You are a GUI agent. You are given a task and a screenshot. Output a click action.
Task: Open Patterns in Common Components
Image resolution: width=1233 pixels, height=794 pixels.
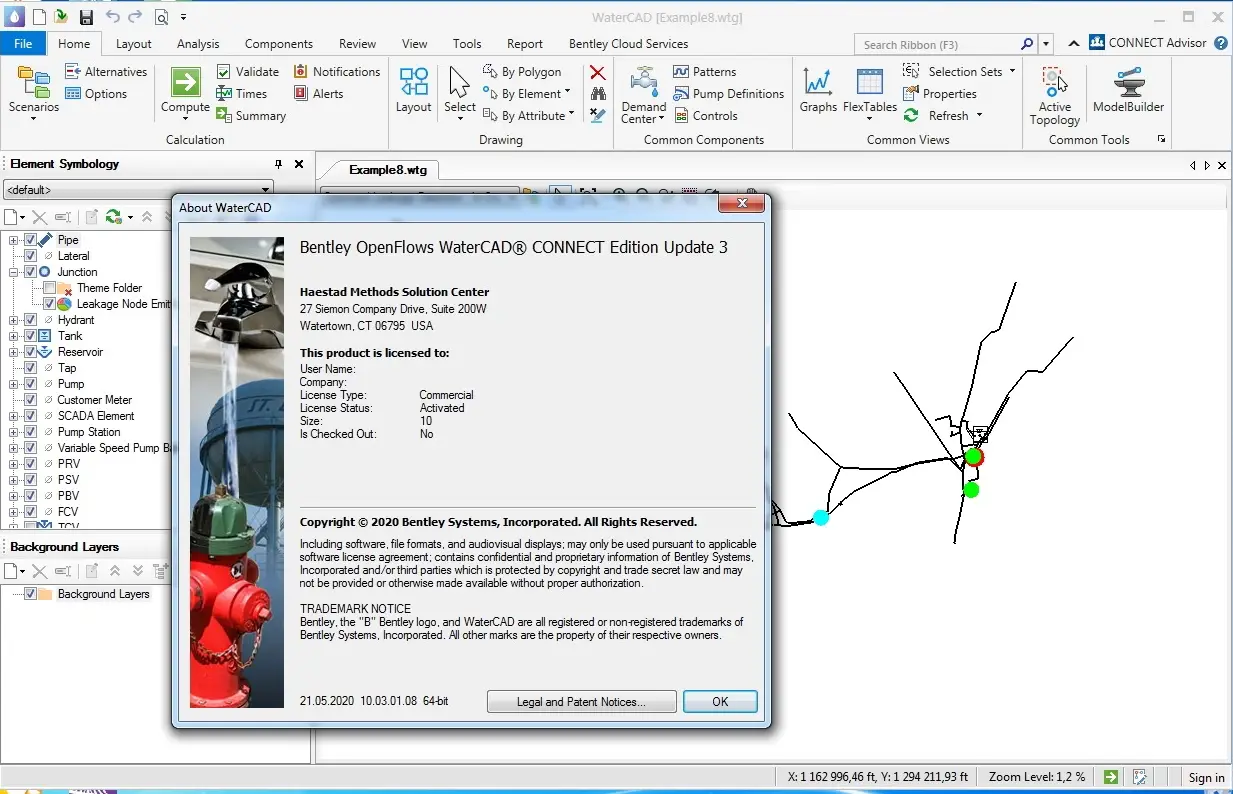point(704,72)
